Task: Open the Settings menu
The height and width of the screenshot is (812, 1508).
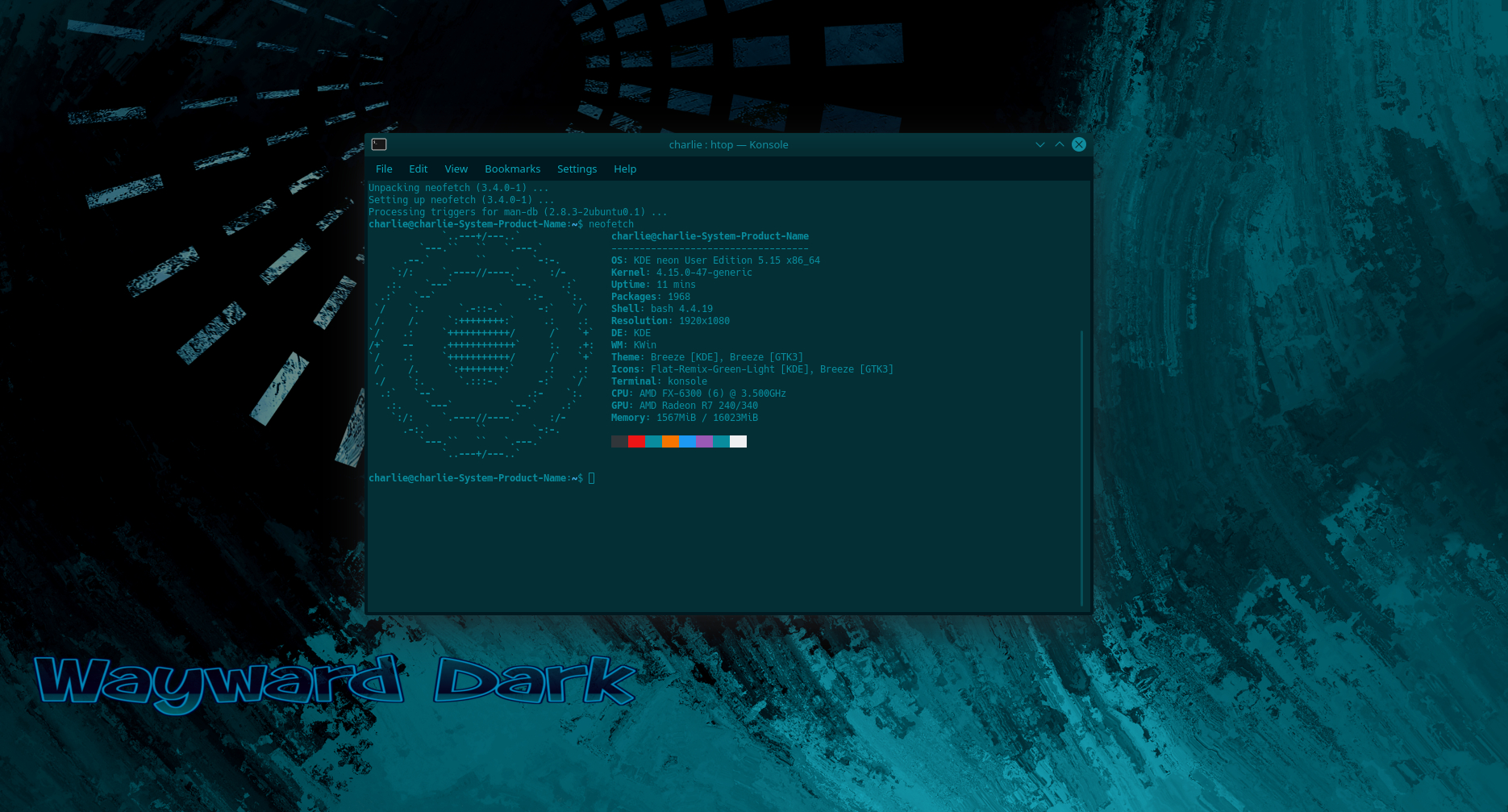Action: pos(577,169)
